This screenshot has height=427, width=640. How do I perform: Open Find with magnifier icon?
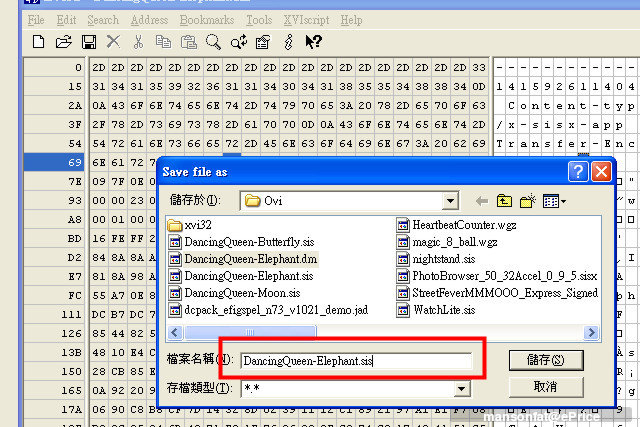point(213,42)
